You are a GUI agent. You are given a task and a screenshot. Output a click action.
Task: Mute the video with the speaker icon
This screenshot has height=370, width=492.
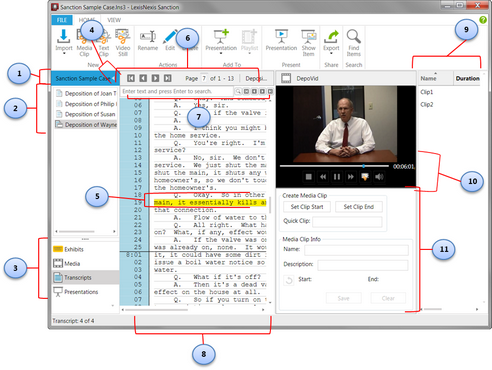point(379,177)
